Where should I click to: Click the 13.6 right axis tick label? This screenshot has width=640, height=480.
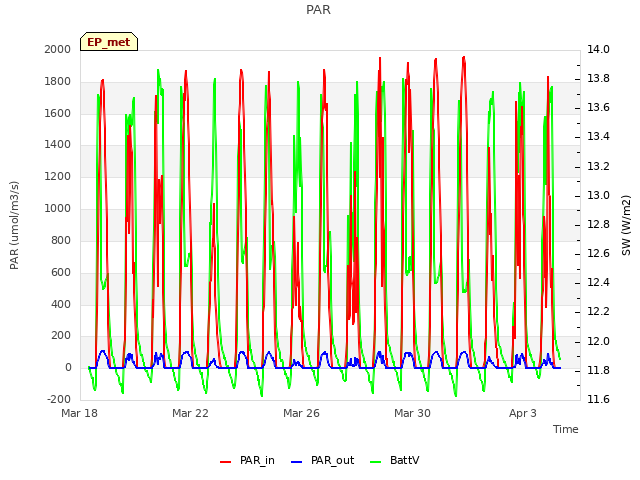(x=598, y=107)
